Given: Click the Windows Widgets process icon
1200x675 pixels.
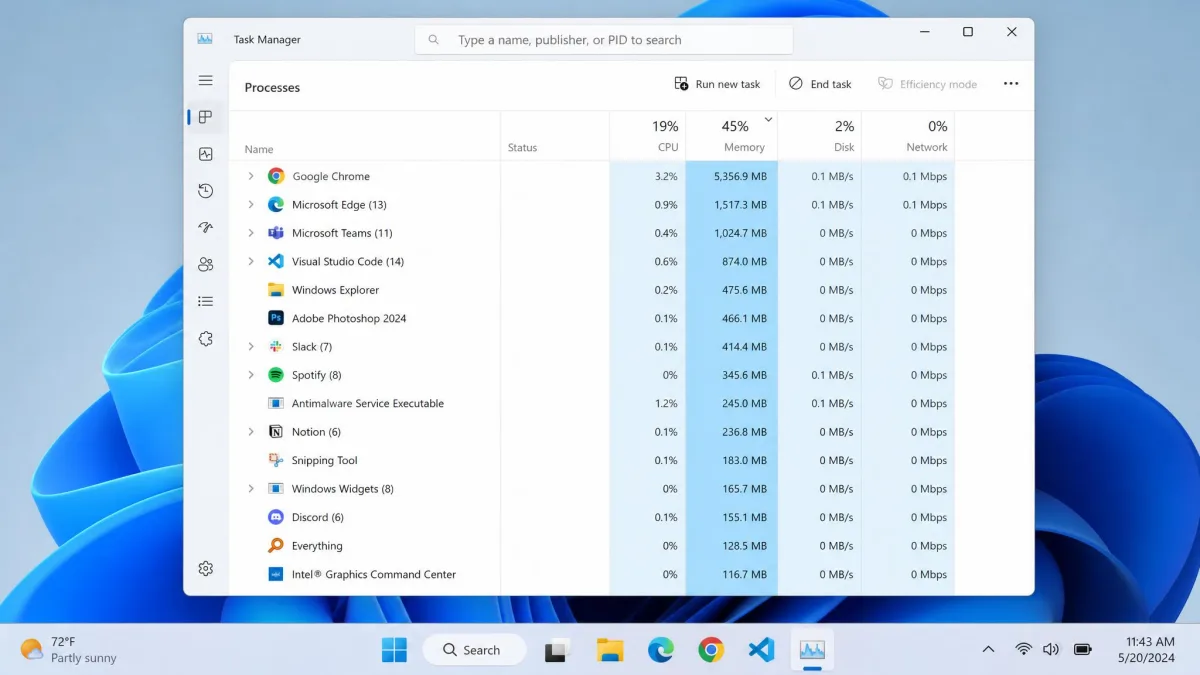Looking at the screenshot, I should 276,489.
